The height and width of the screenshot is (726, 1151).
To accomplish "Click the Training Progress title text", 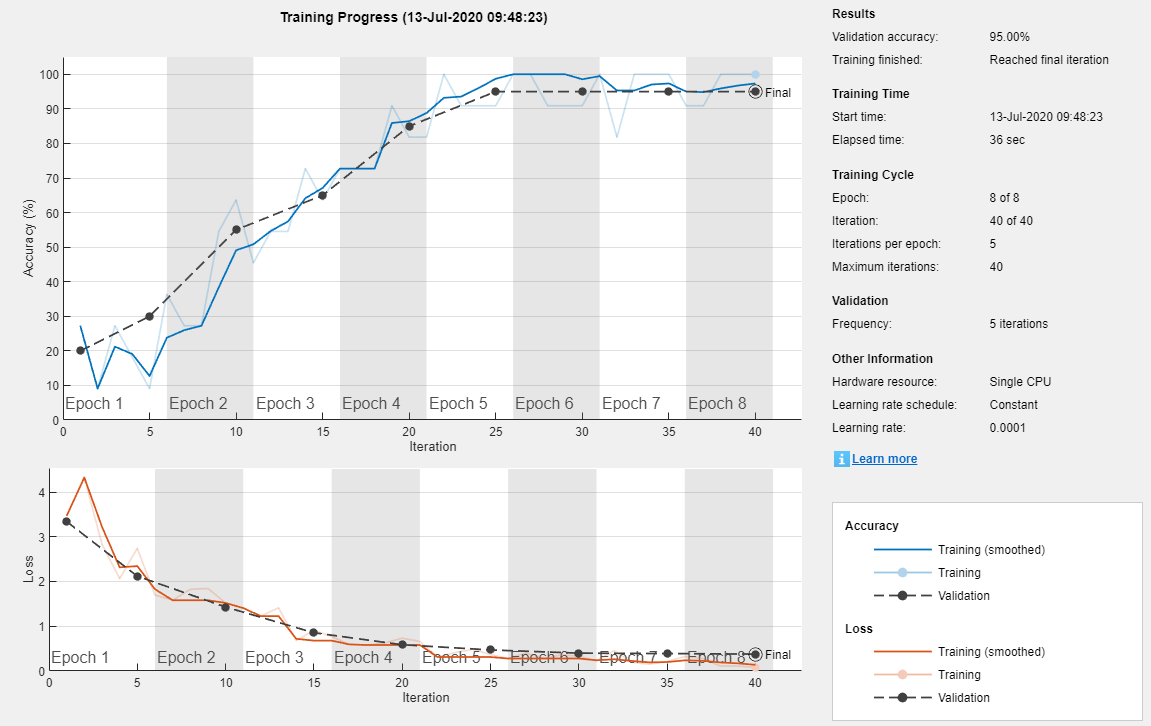I will 414,18.
